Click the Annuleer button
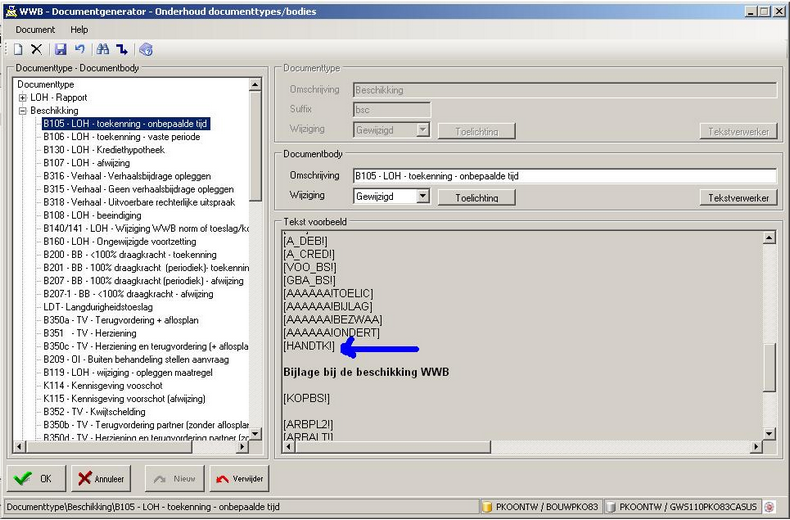The width and height of the screenshot is (790, 520). (x=101, y=479)
